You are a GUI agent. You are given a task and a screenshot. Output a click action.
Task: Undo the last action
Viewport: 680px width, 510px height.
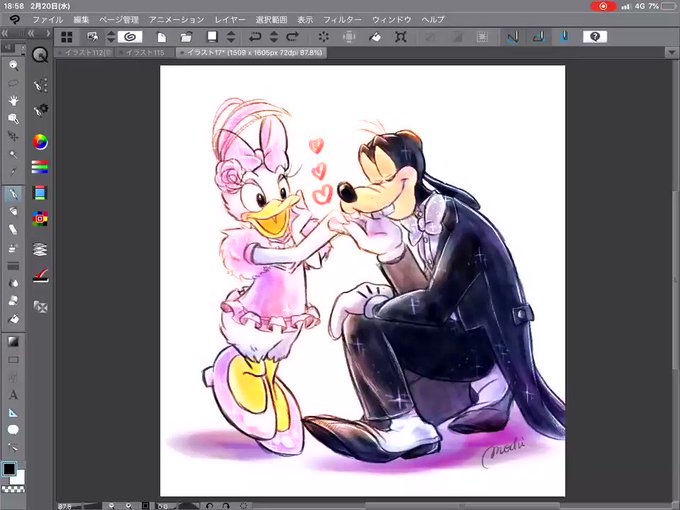point(255,37)
